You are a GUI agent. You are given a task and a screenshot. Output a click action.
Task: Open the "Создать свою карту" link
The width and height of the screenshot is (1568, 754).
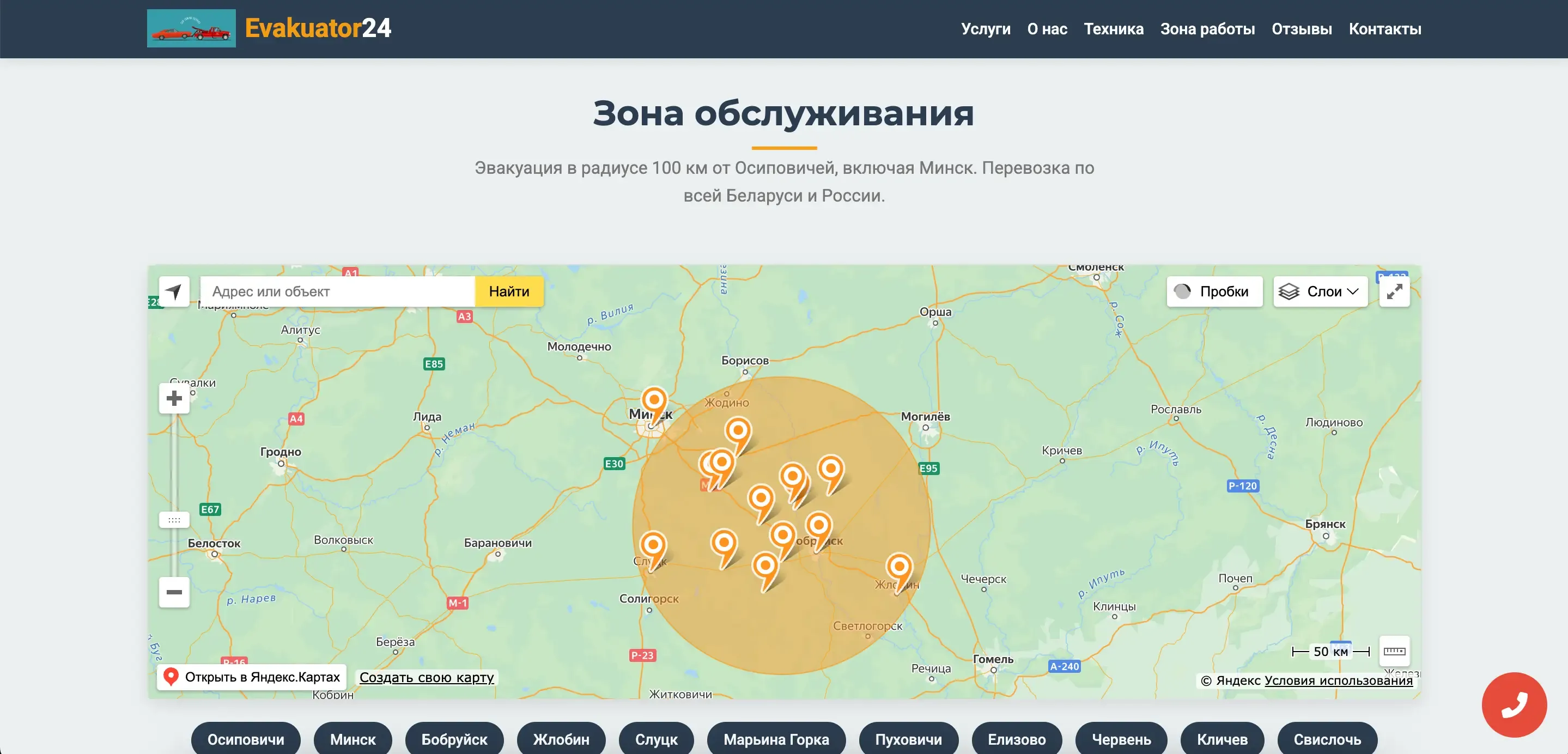tap(427, 677)
